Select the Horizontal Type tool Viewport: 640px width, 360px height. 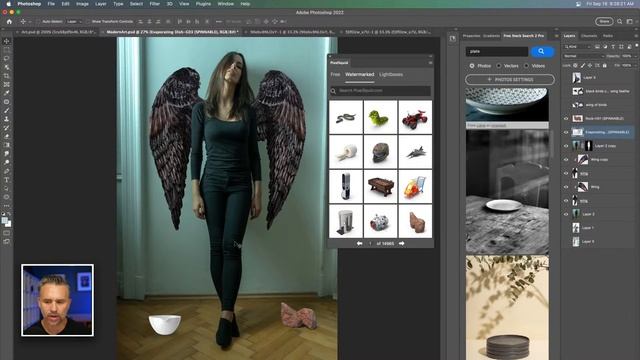7,180
